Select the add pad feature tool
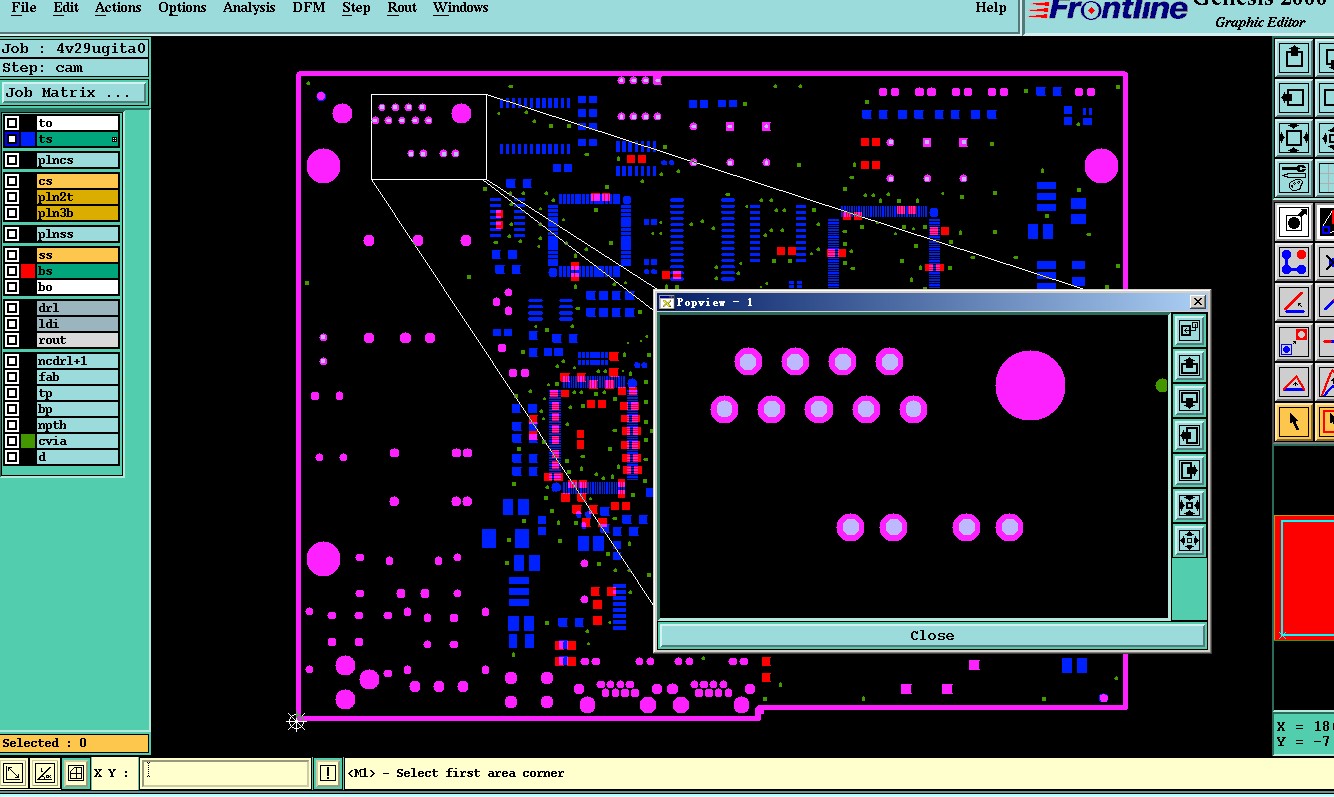Image resolution: width=1334 pixels, height=797 pixels. click(x=1294, y=221)
